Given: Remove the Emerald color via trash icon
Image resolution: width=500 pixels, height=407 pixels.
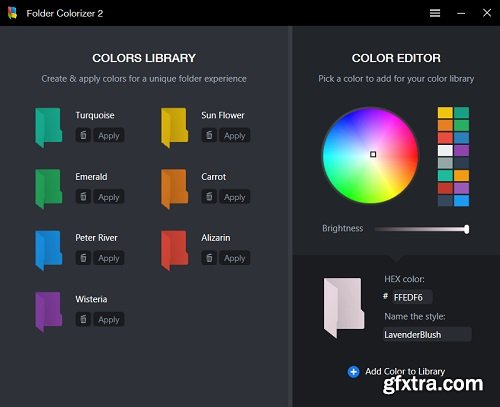Looking at the screenshot, I should pyautogui.click(x=83, y=197).
